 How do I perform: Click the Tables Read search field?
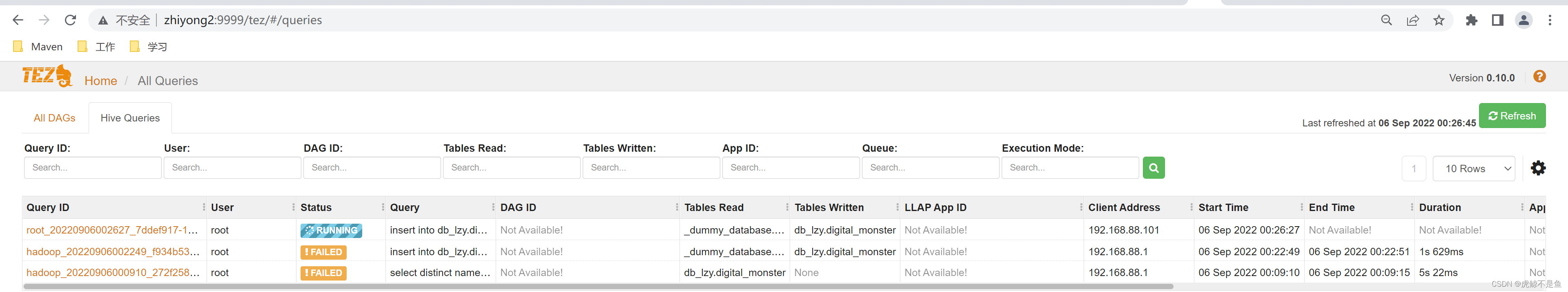(511, 168)
